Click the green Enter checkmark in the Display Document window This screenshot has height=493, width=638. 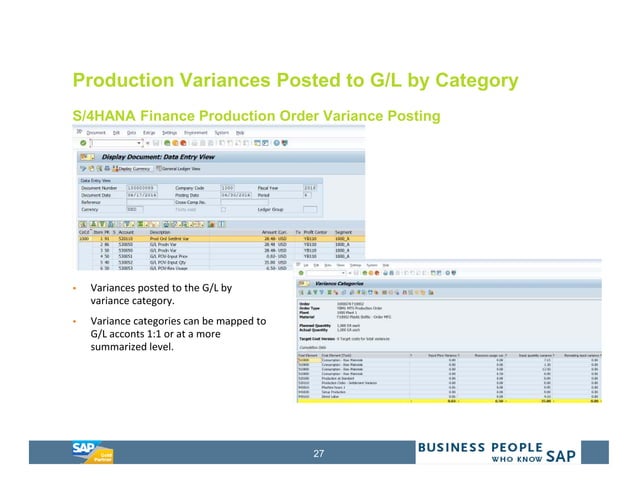[83, 143]
